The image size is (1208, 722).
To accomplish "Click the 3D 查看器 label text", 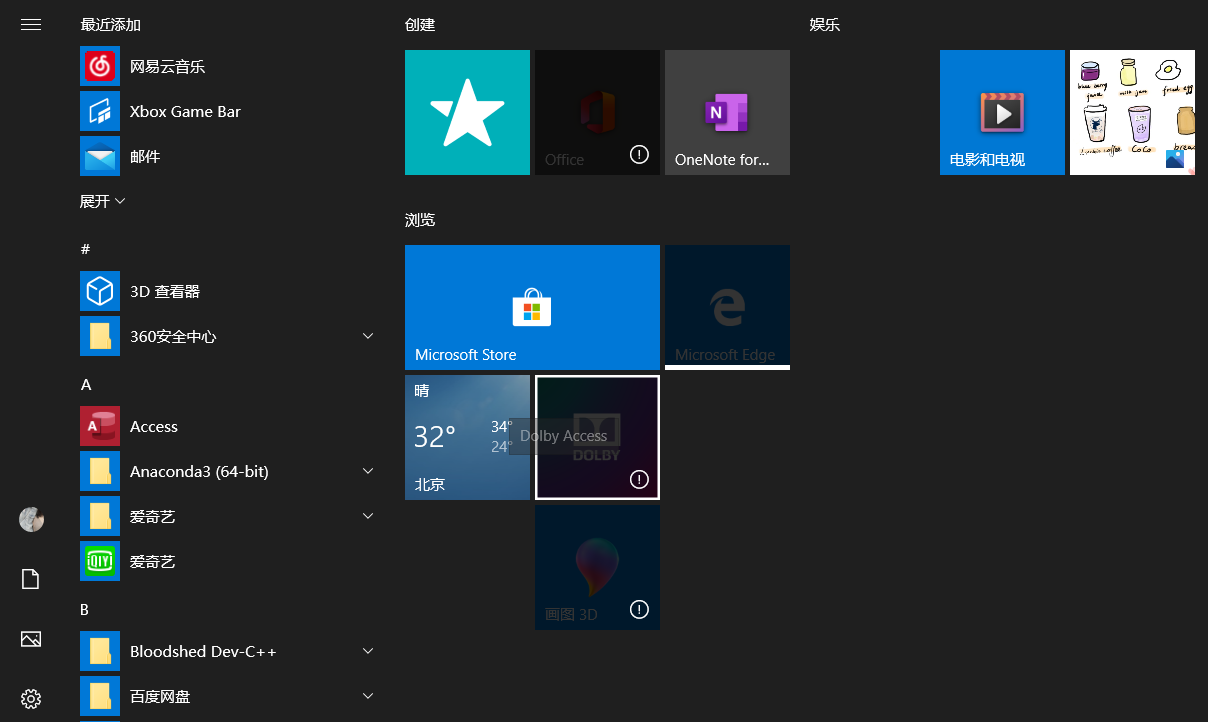I will click(165, 292).
